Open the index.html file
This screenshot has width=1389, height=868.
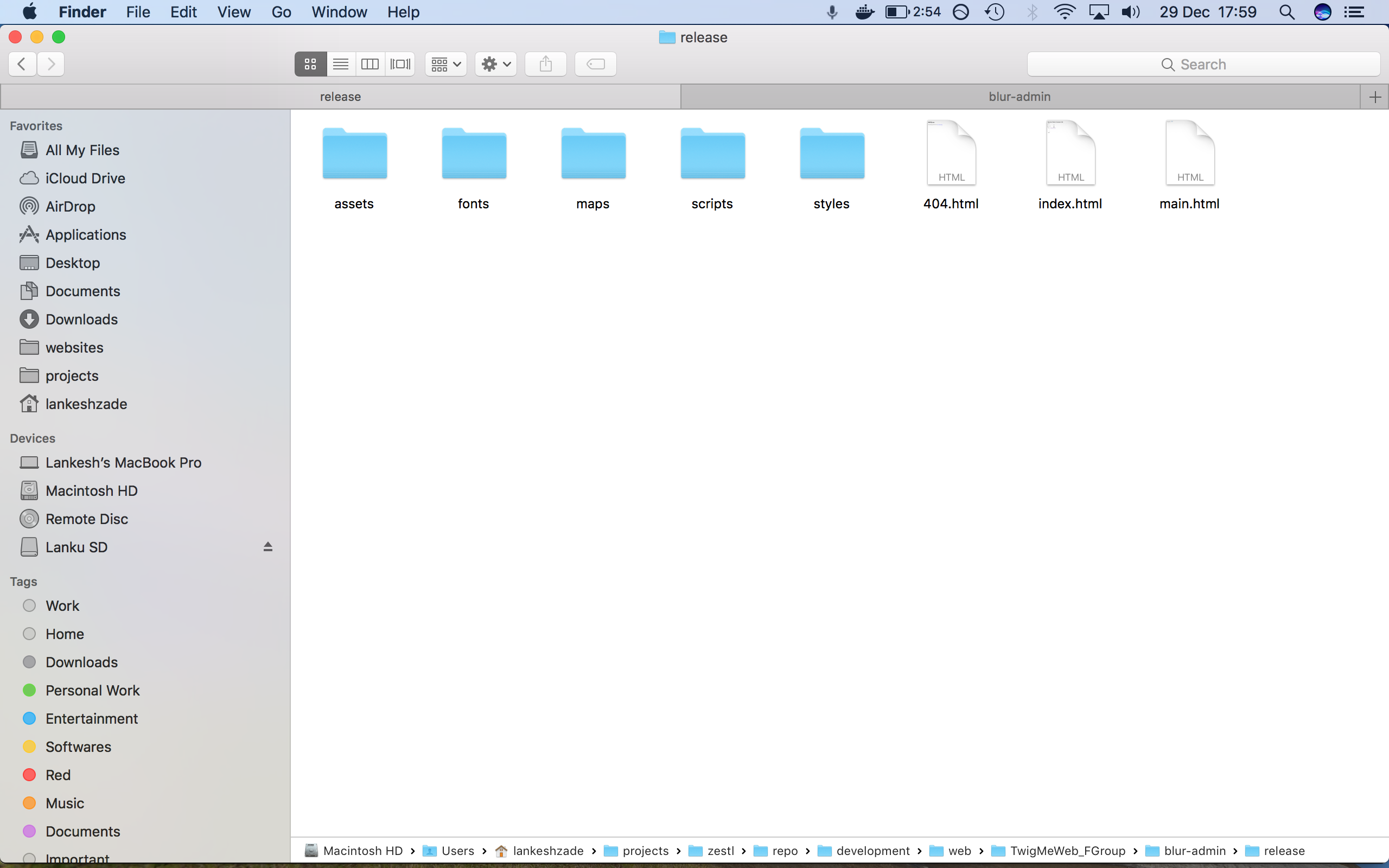point(1070,154)
